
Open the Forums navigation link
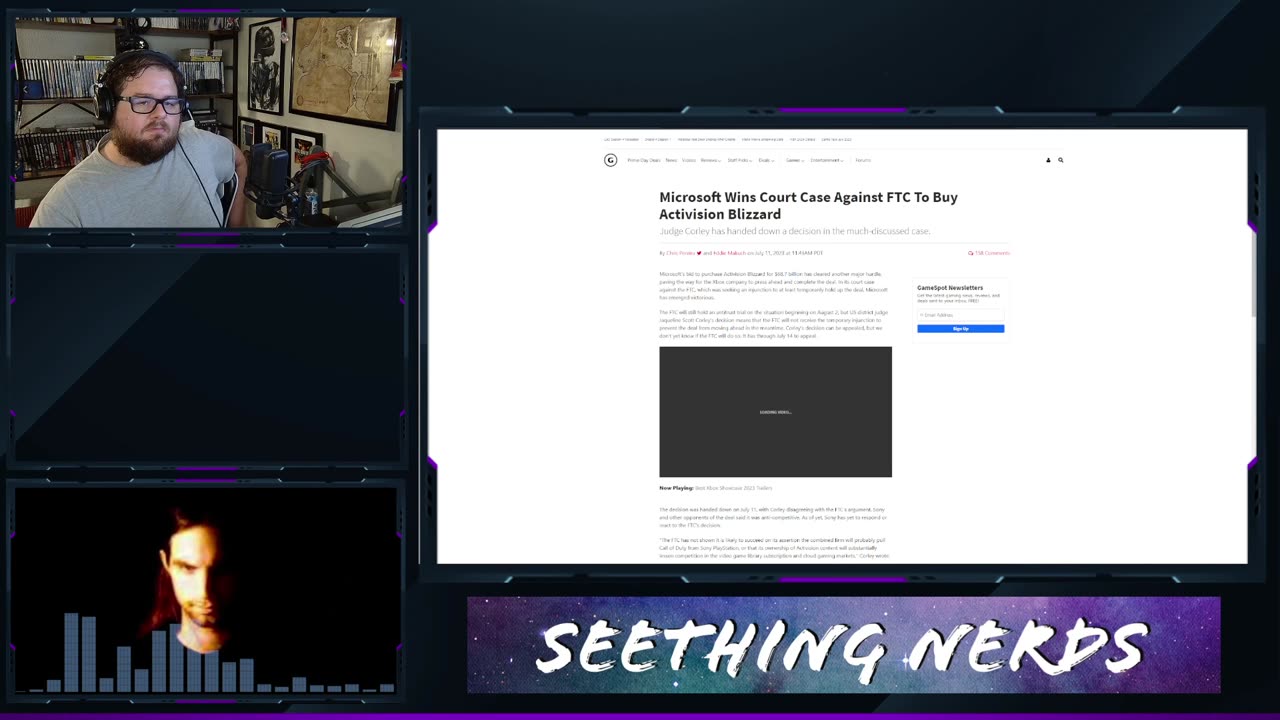tap(863, 160)
